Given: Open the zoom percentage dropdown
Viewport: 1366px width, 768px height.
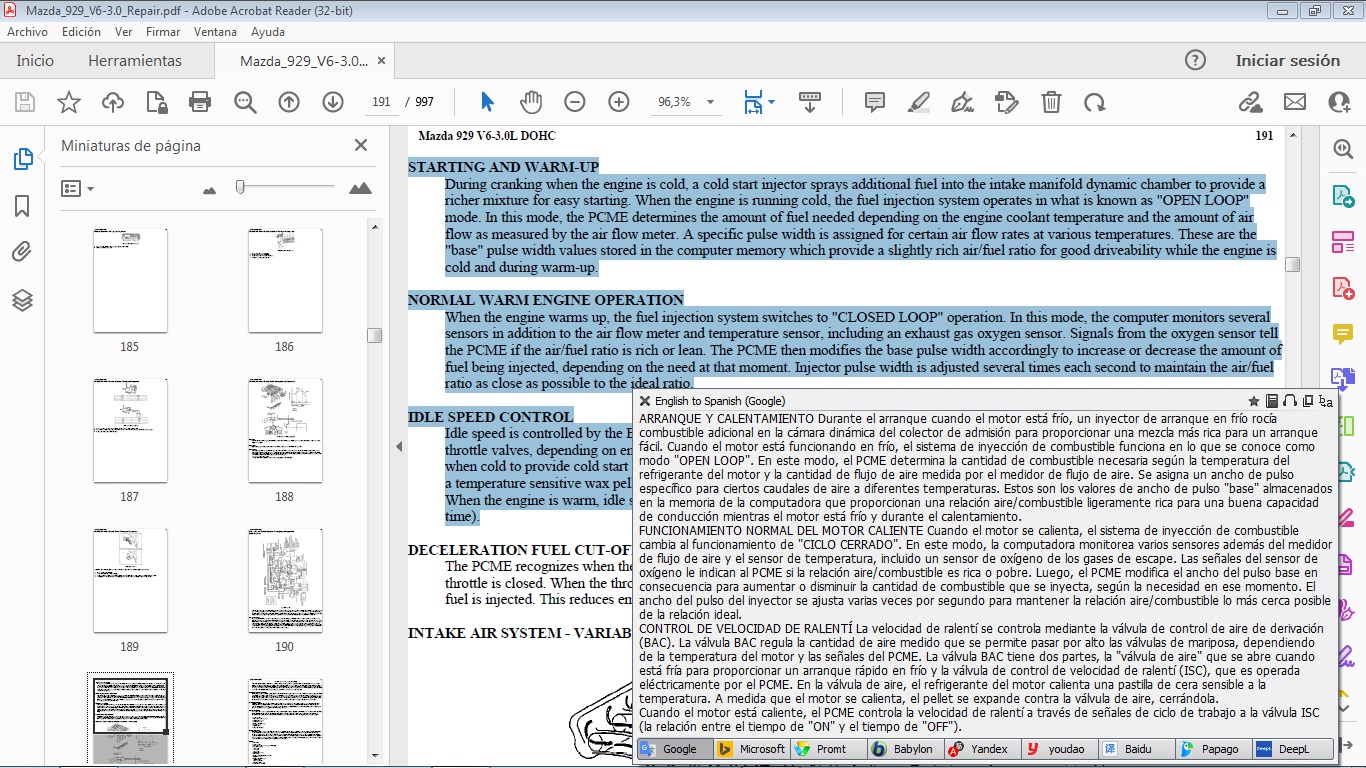Looking at the screenshot, I should (711, 102).
